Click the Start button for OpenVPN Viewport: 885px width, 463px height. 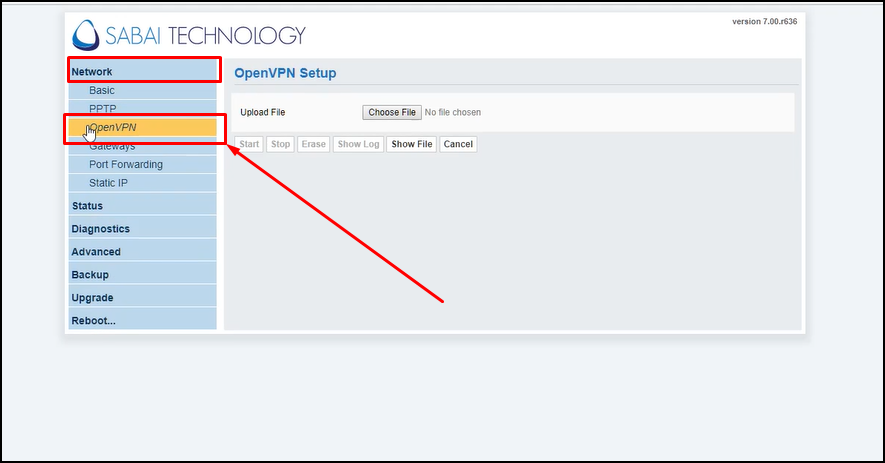[x=249, y=144]
